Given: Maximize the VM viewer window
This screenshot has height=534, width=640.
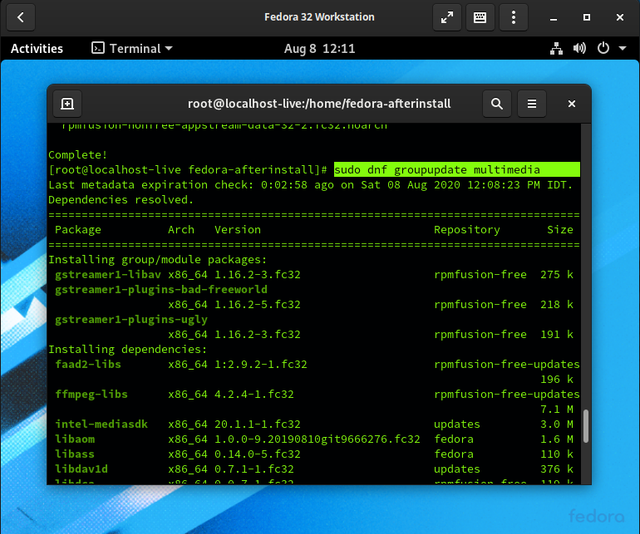Looking at the screenshot, I should coord(587,18).
